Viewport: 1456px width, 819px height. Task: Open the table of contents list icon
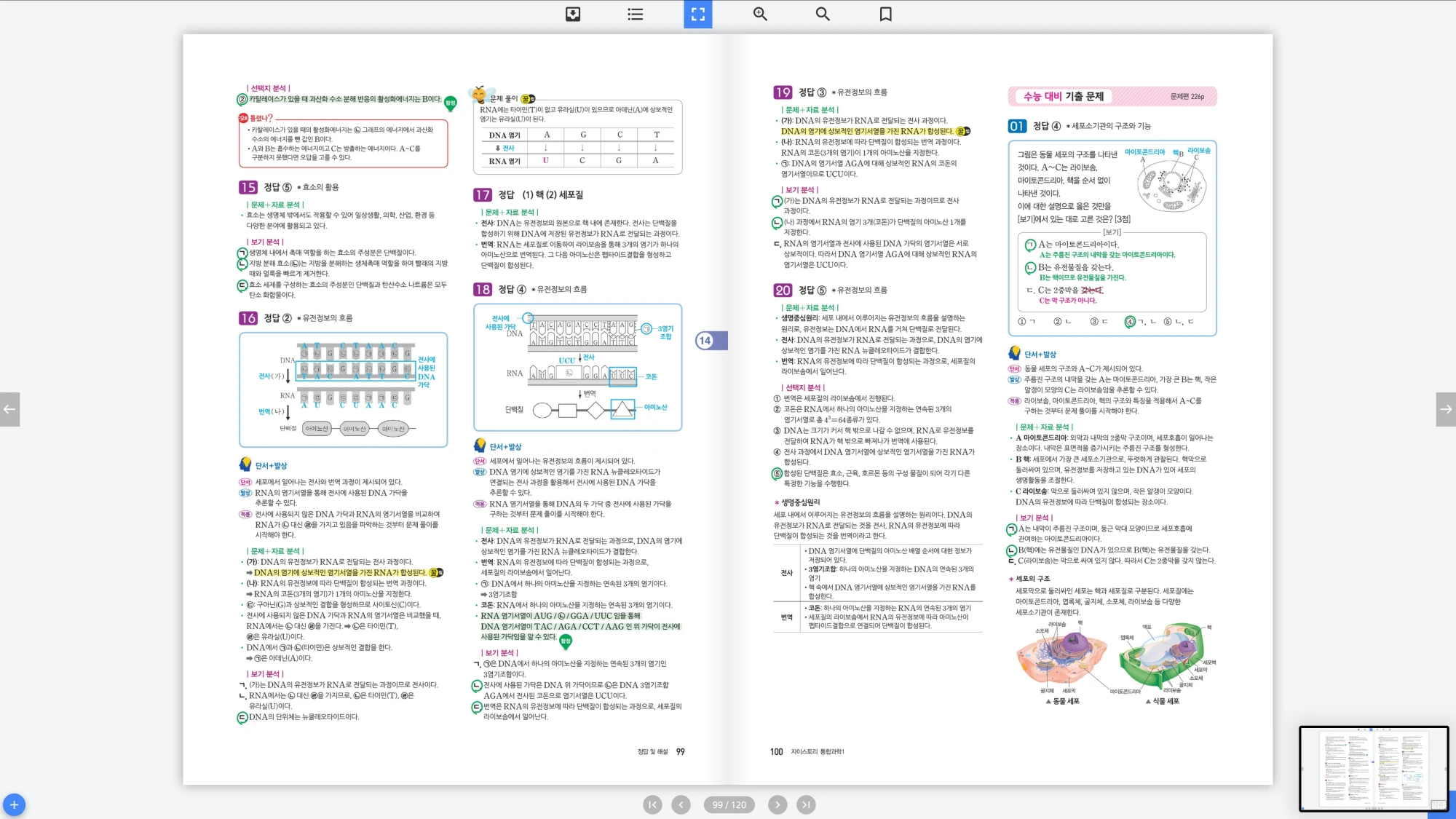636,14
